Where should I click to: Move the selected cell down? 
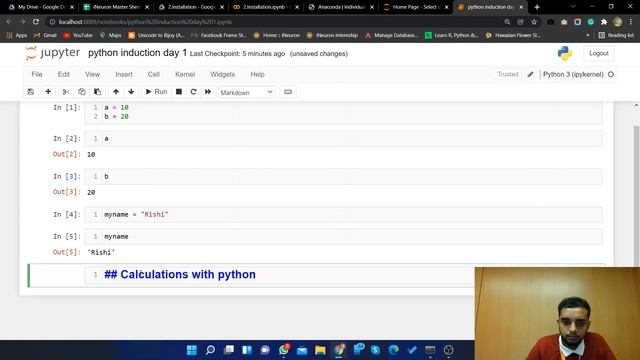point(131,92)
